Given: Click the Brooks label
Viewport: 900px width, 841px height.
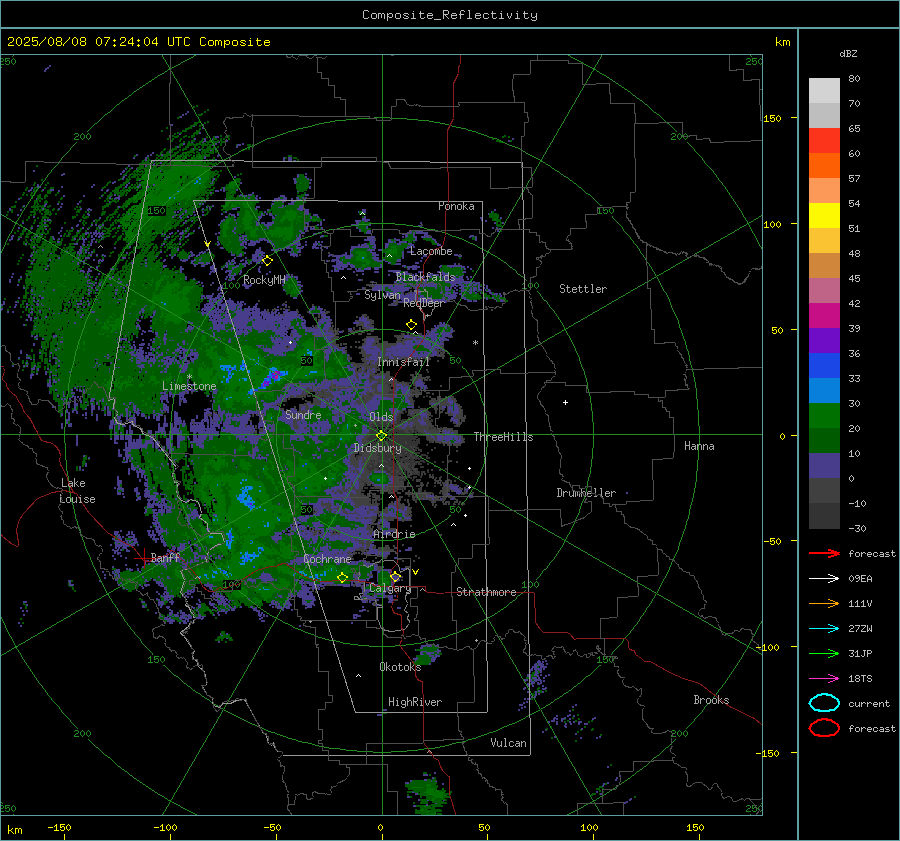Looking at the screenshot, I should pos(711,700).
